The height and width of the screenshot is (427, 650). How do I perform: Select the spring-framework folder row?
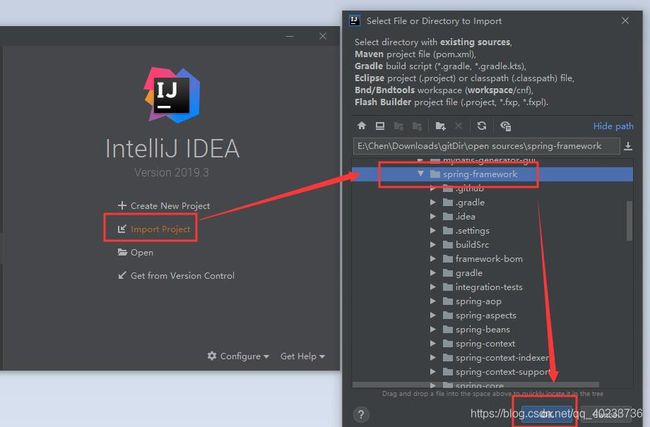492,174
